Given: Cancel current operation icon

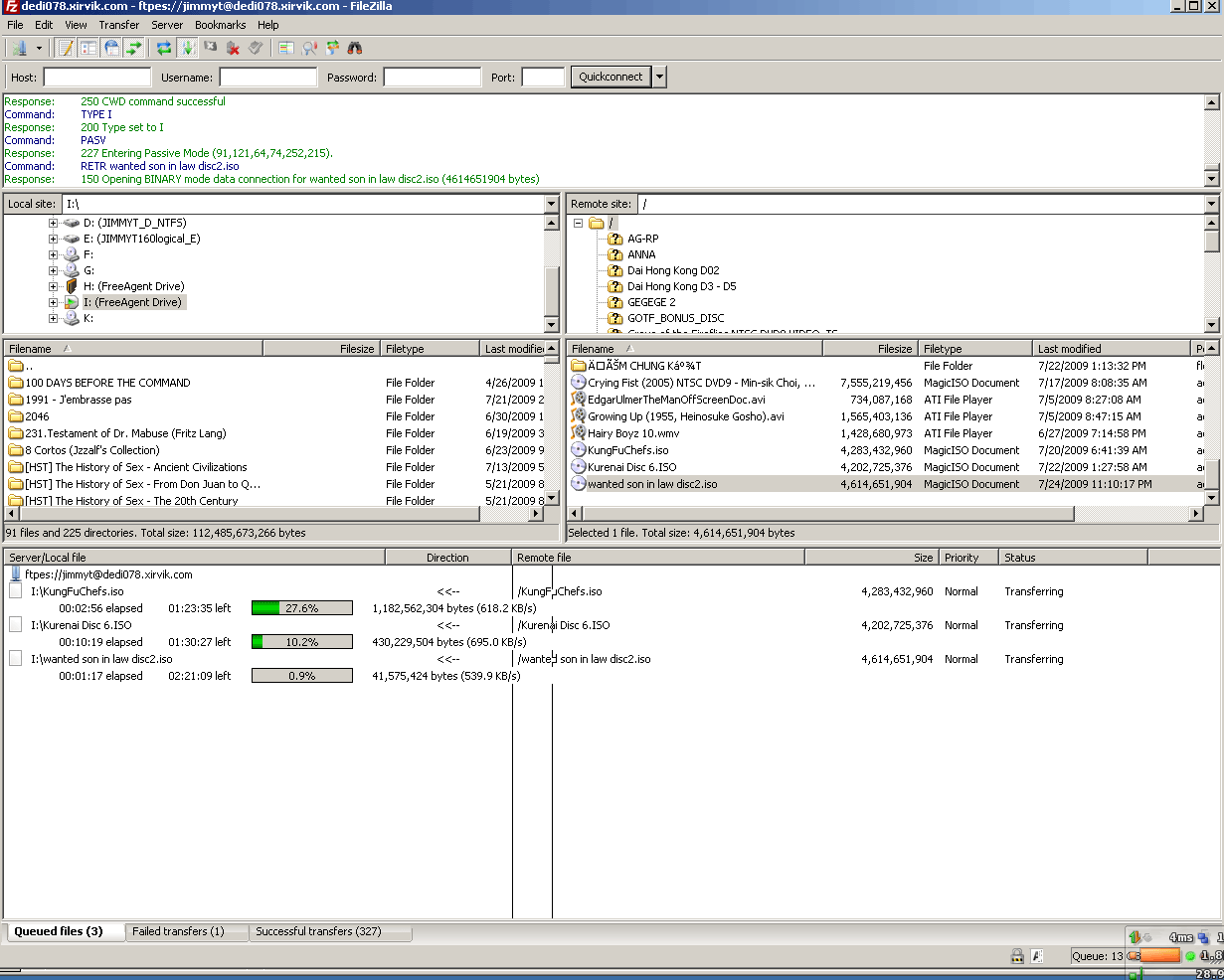Looking at the screenshot, I should [211, 48].
